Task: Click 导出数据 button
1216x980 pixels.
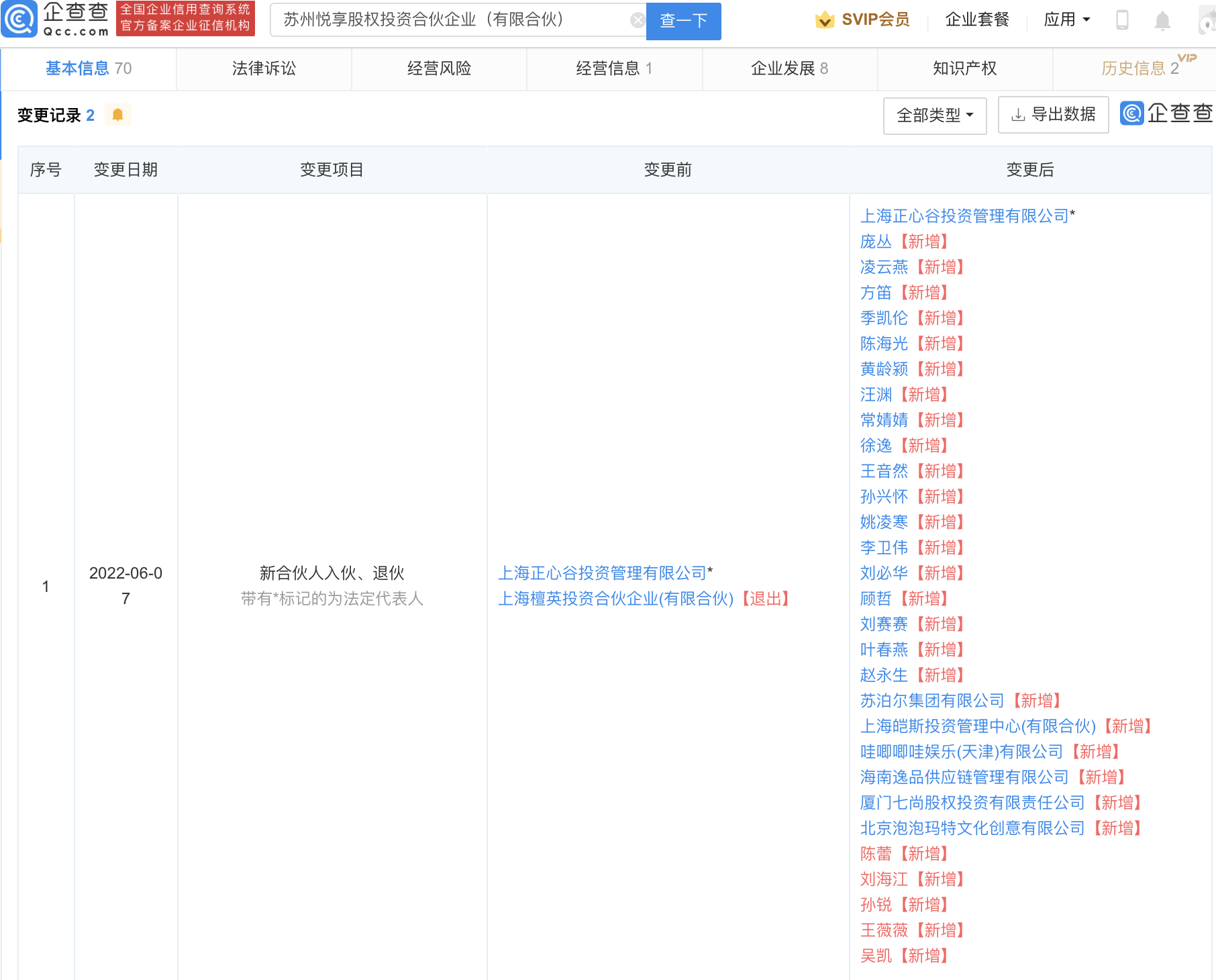Action: [1053, 115]
